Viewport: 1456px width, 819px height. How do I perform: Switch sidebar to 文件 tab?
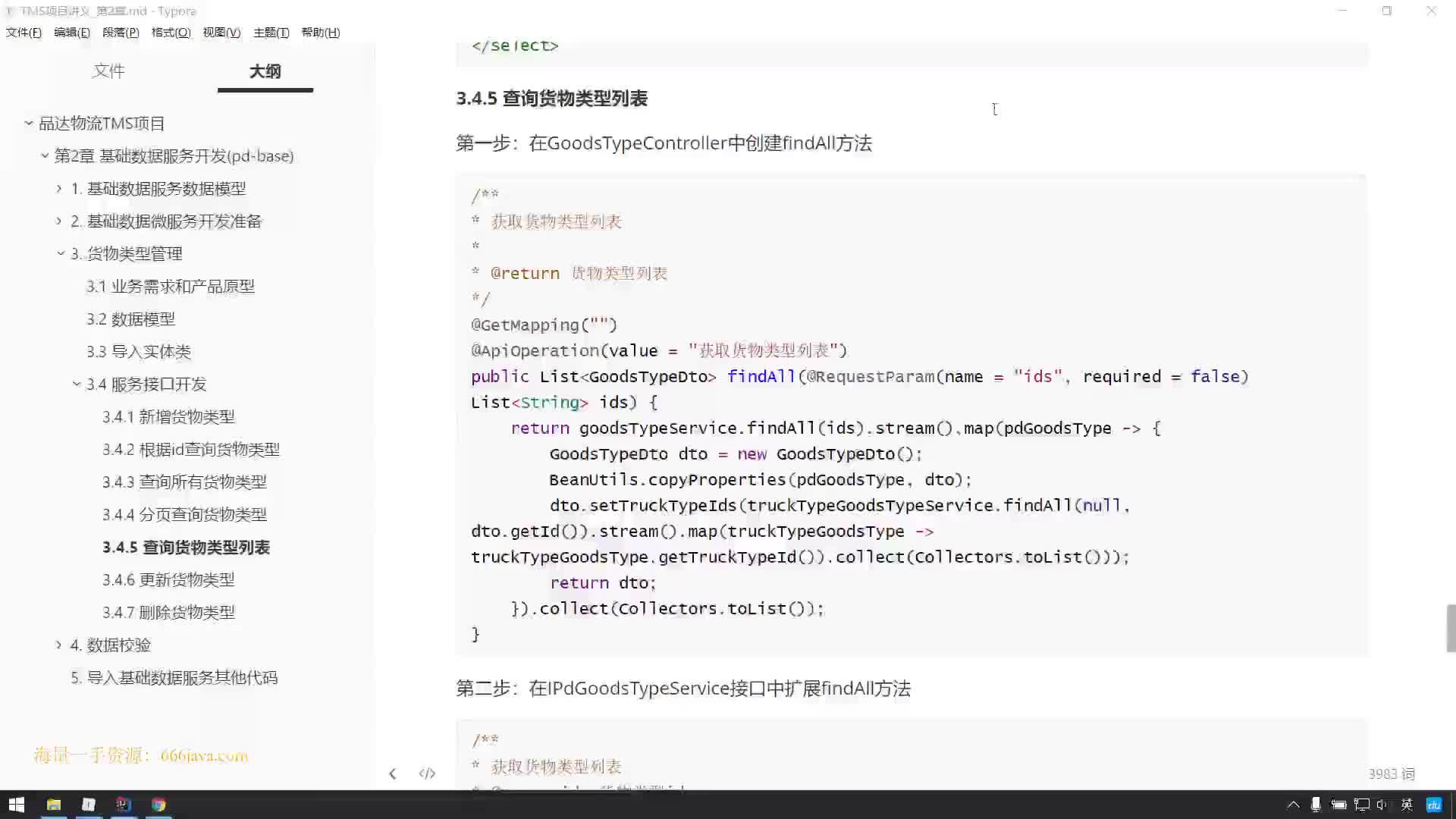click(108, 71)
